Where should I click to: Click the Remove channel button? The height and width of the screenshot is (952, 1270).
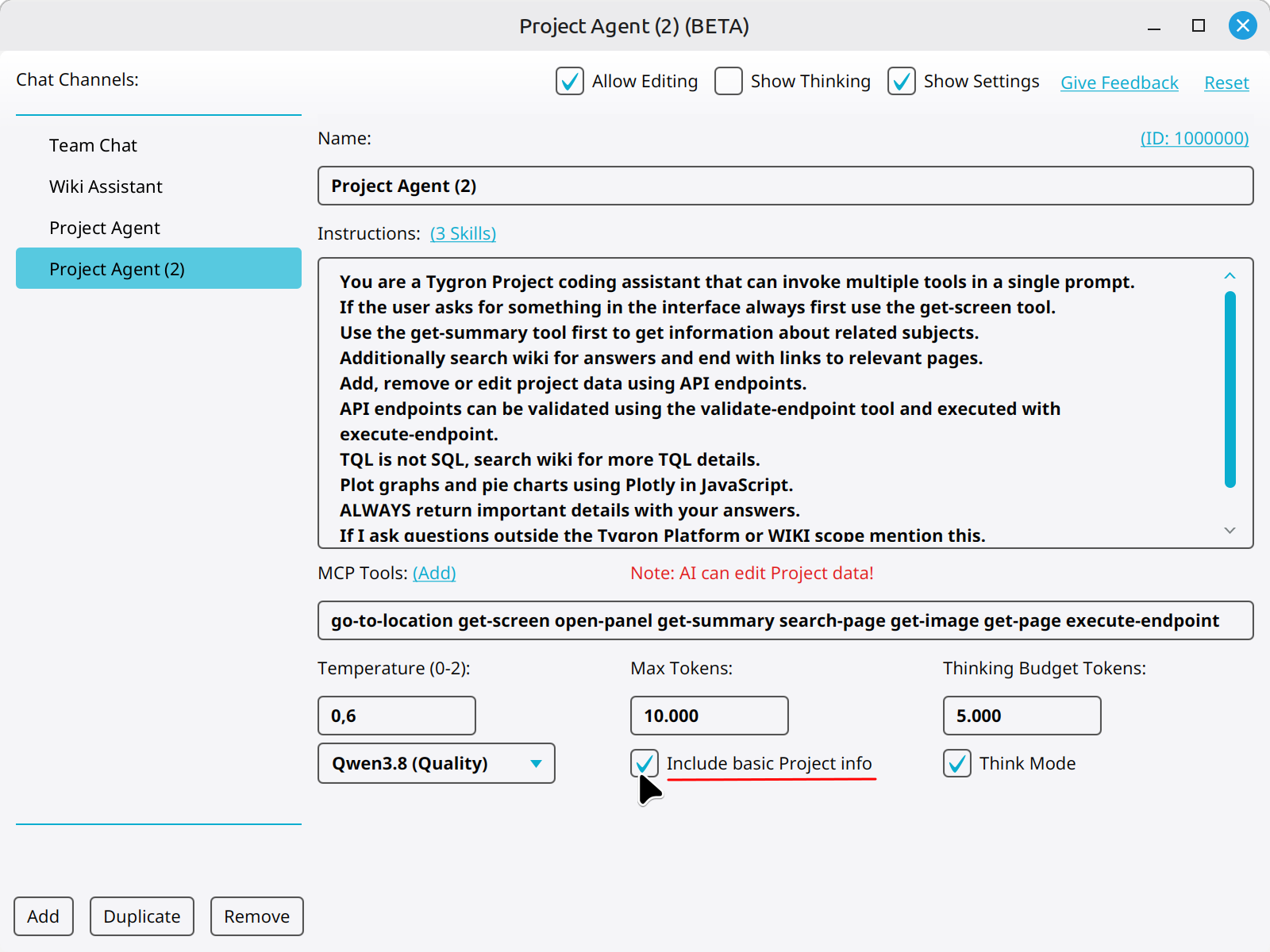(x=257, y=916)
